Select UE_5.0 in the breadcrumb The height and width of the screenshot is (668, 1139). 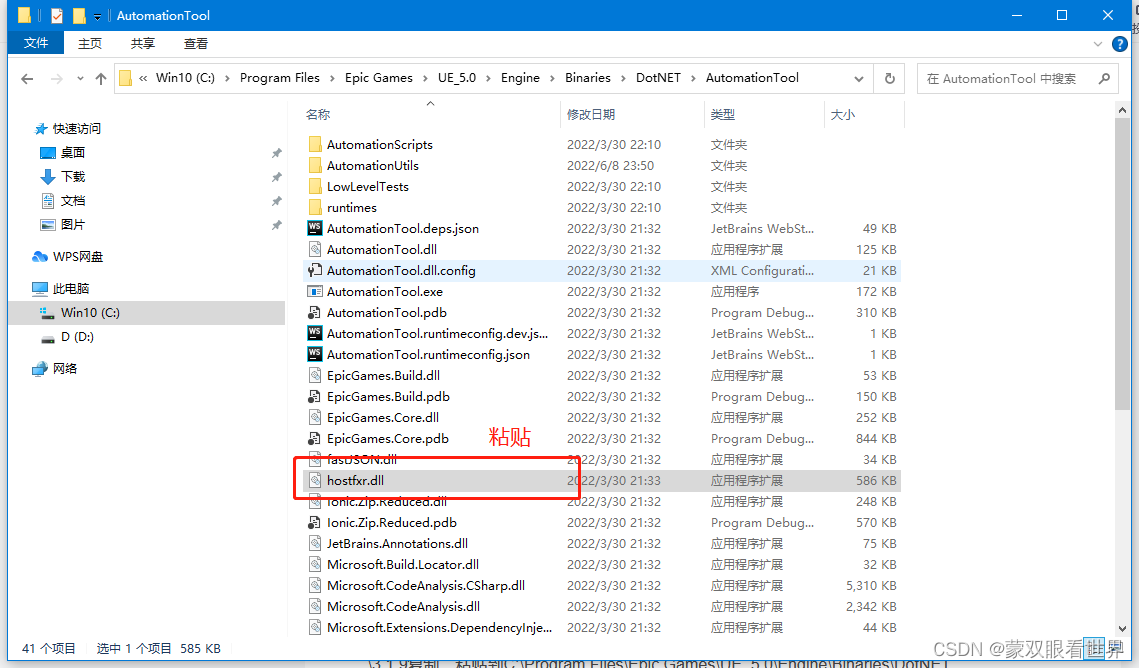(457, 78)
